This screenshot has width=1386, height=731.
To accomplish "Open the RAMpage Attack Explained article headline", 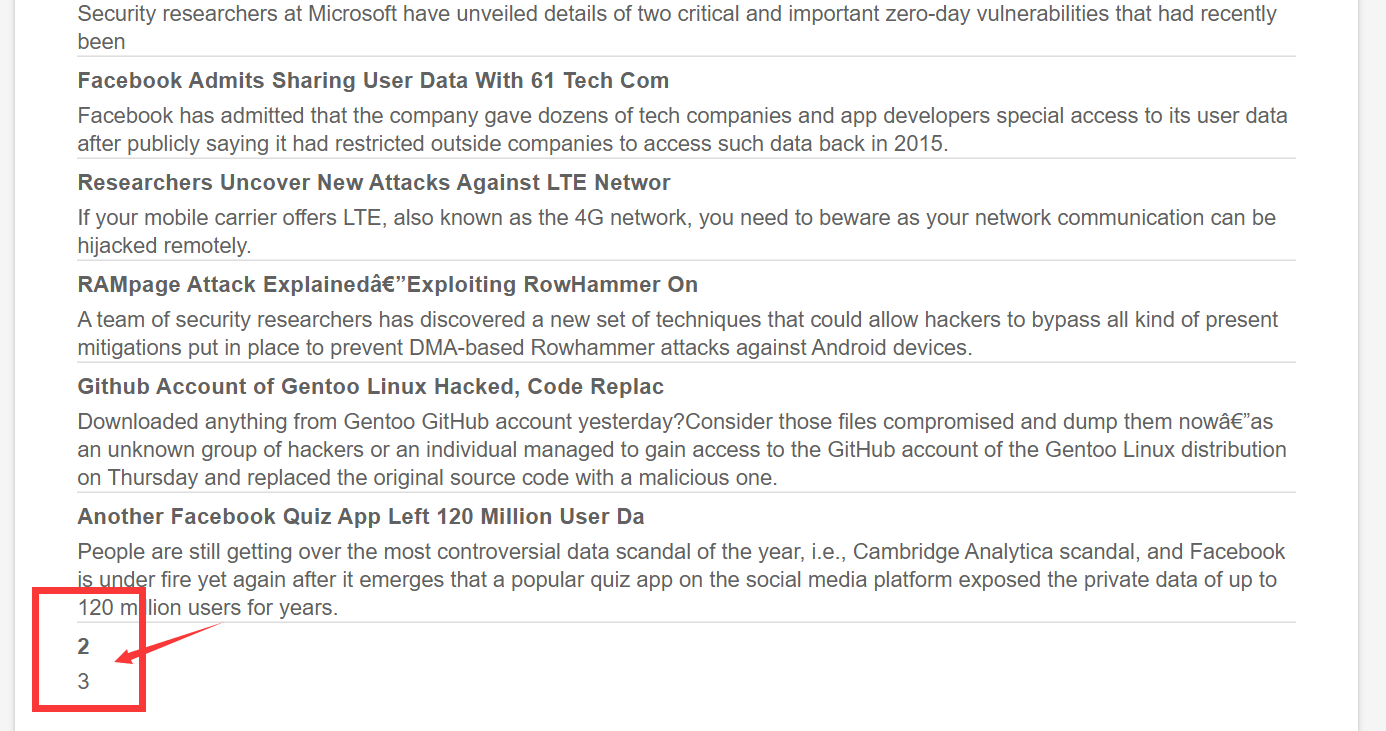I will pos(387,285).
